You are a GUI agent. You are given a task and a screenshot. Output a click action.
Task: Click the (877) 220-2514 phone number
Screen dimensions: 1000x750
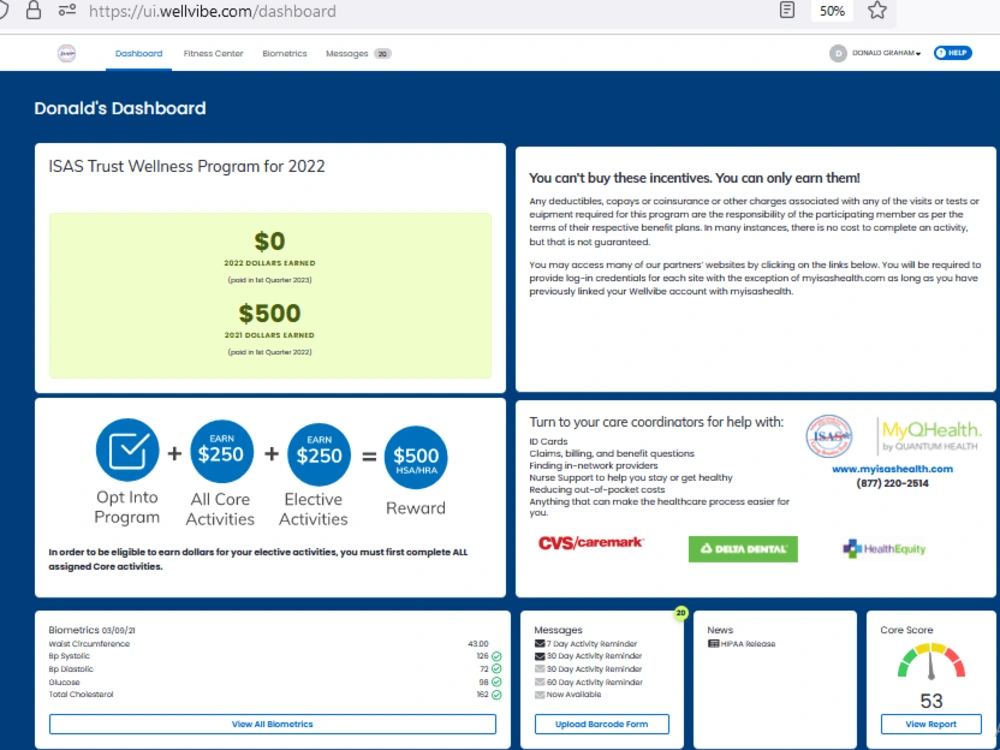click(892, 483)
